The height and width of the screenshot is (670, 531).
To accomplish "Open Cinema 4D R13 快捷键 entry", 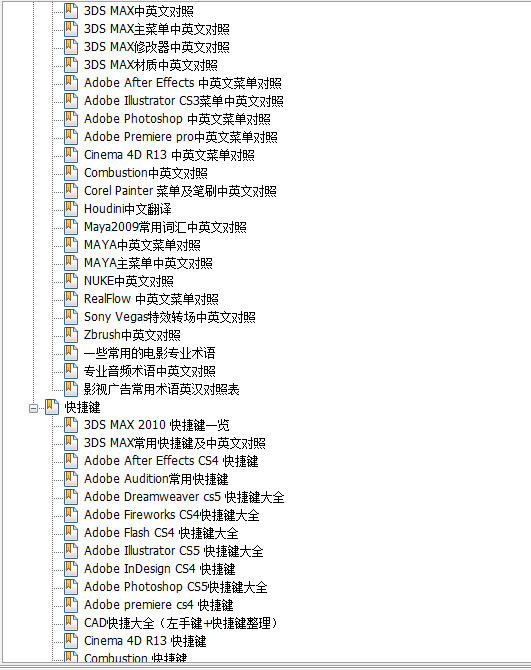I will point(145,641).
